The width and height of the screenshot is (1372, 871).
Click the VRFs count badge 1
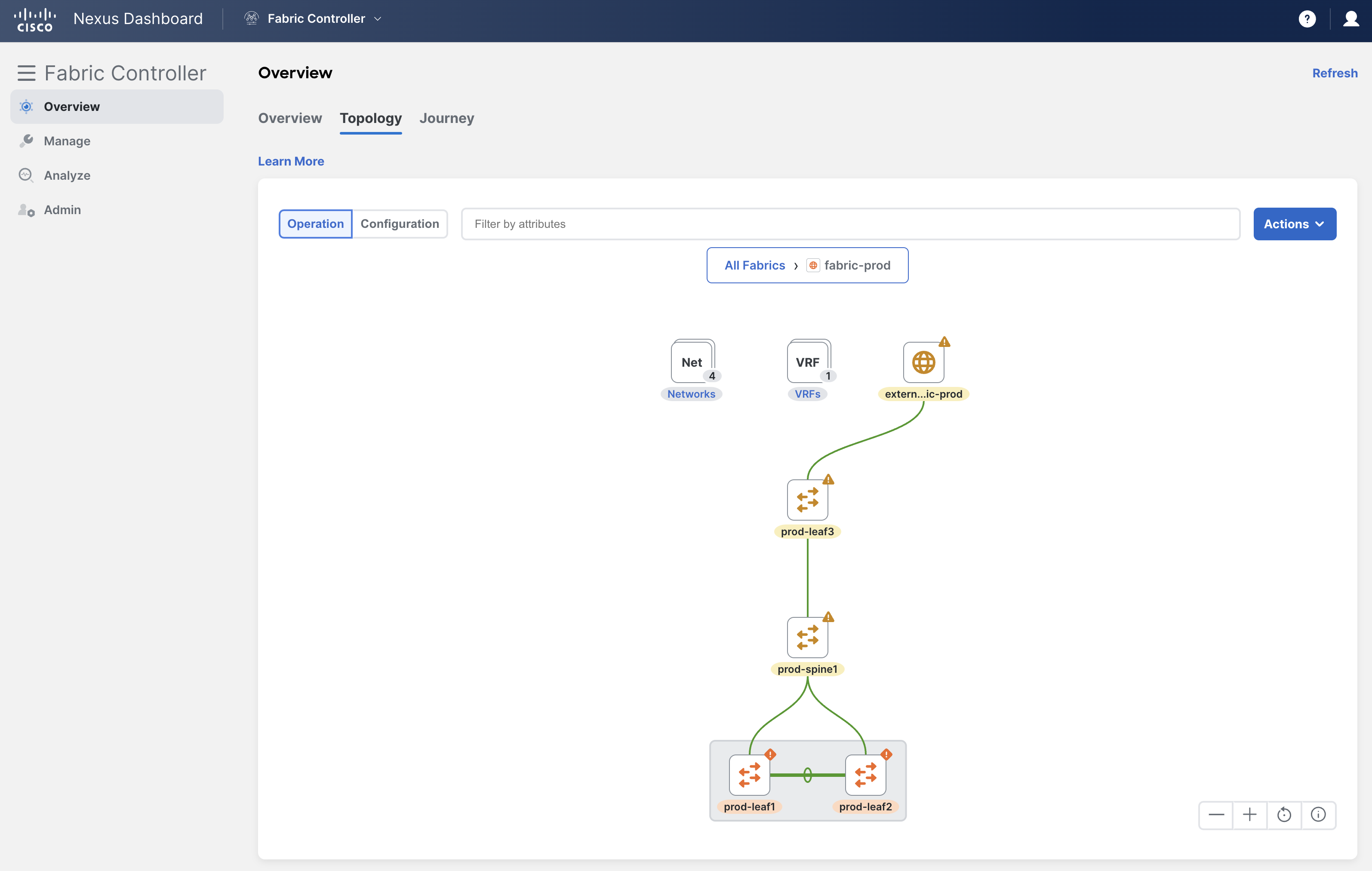828,376
